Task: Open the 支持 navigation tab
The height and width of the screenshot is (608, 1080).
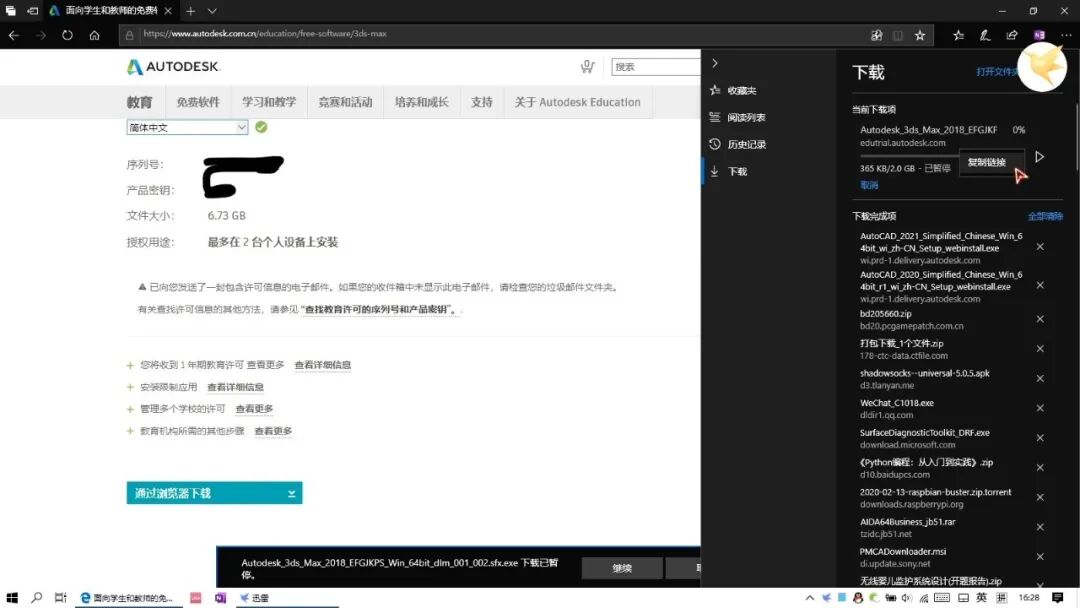Action: coord(481,102)
